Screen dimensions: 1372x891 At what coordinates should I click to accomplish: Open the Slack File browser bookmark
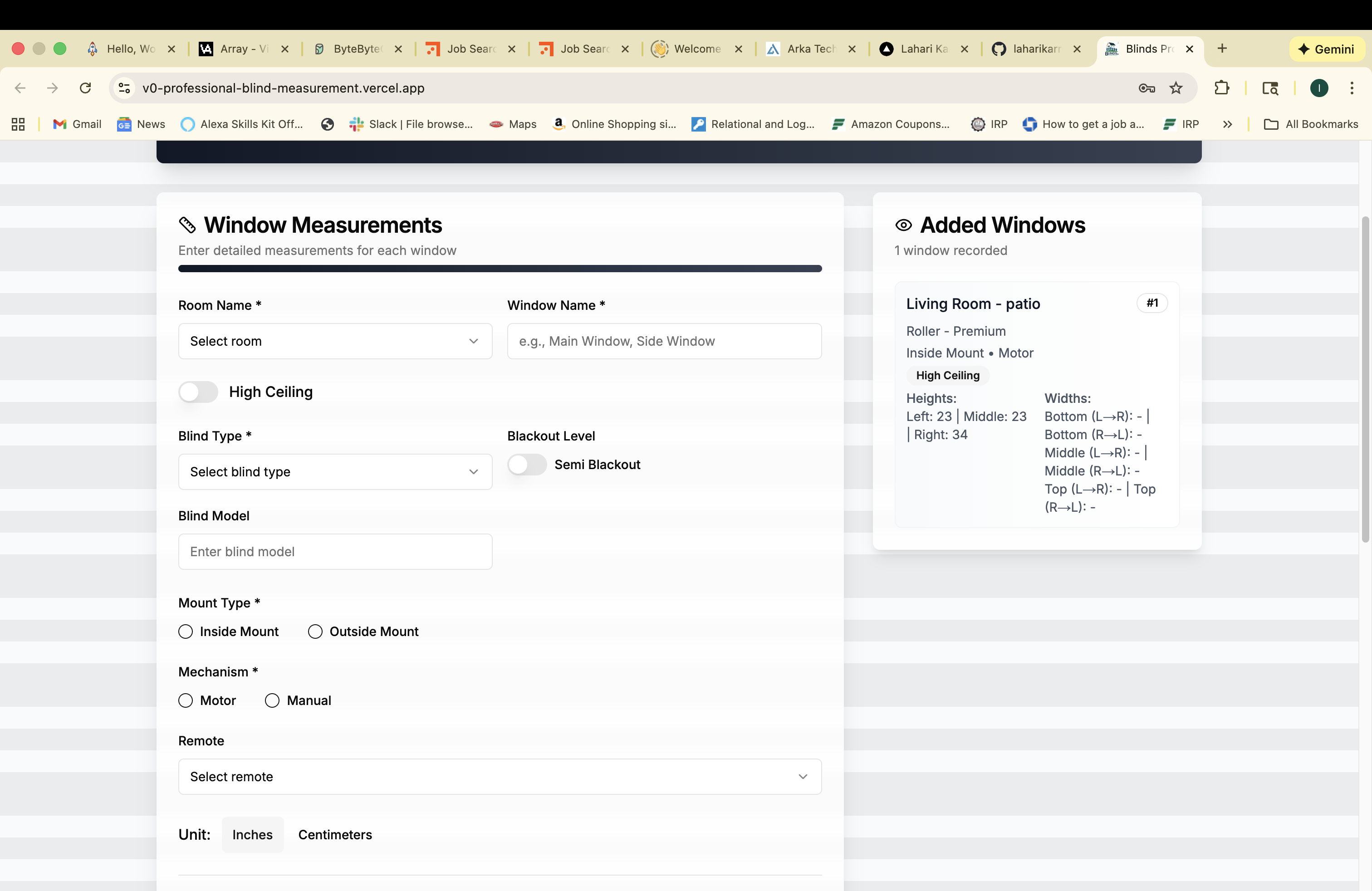point(411,124)
